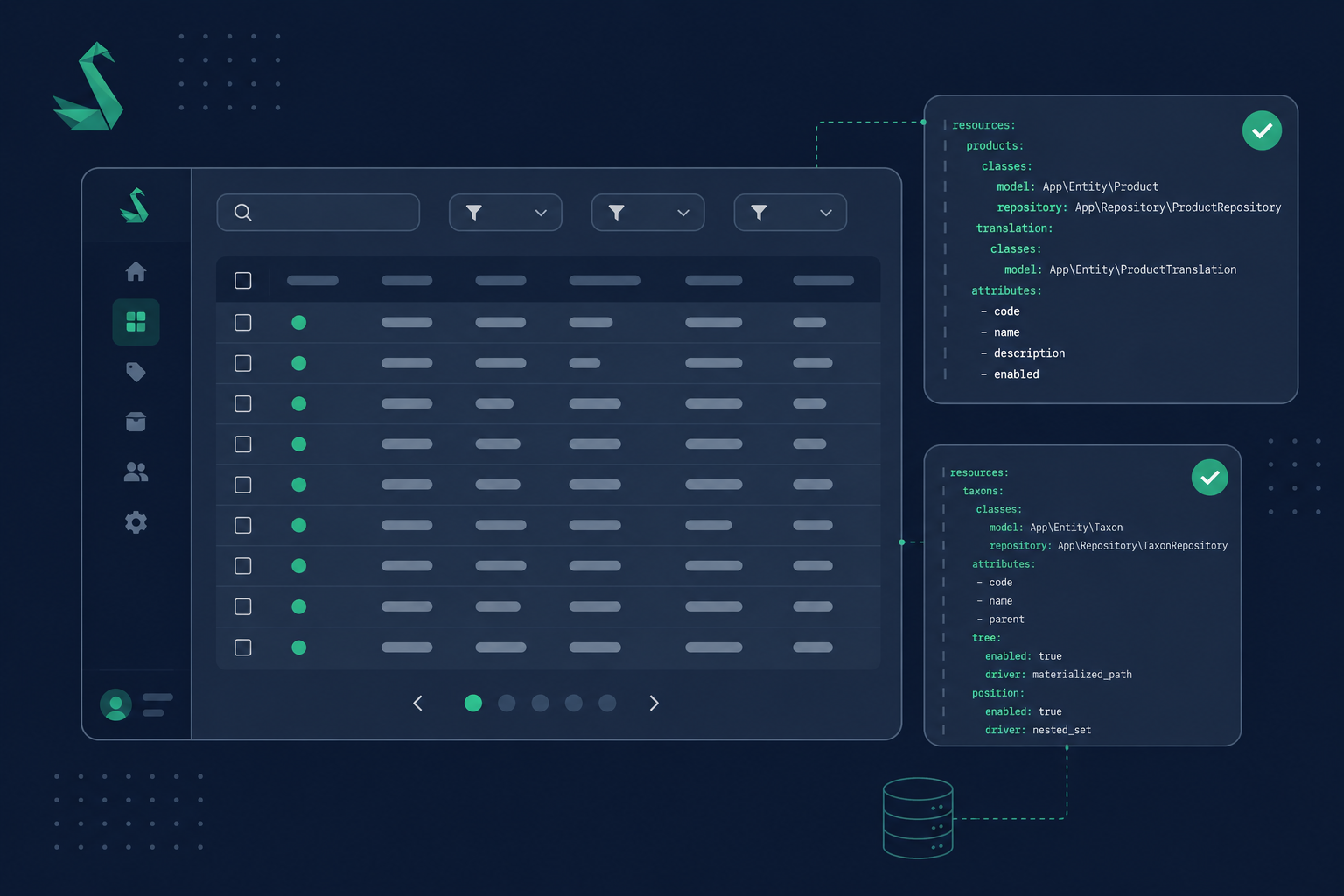Expand the first filter dropdown chevron
The width and height of the screenshot is (1344, 896).
(x=541, y=213)
